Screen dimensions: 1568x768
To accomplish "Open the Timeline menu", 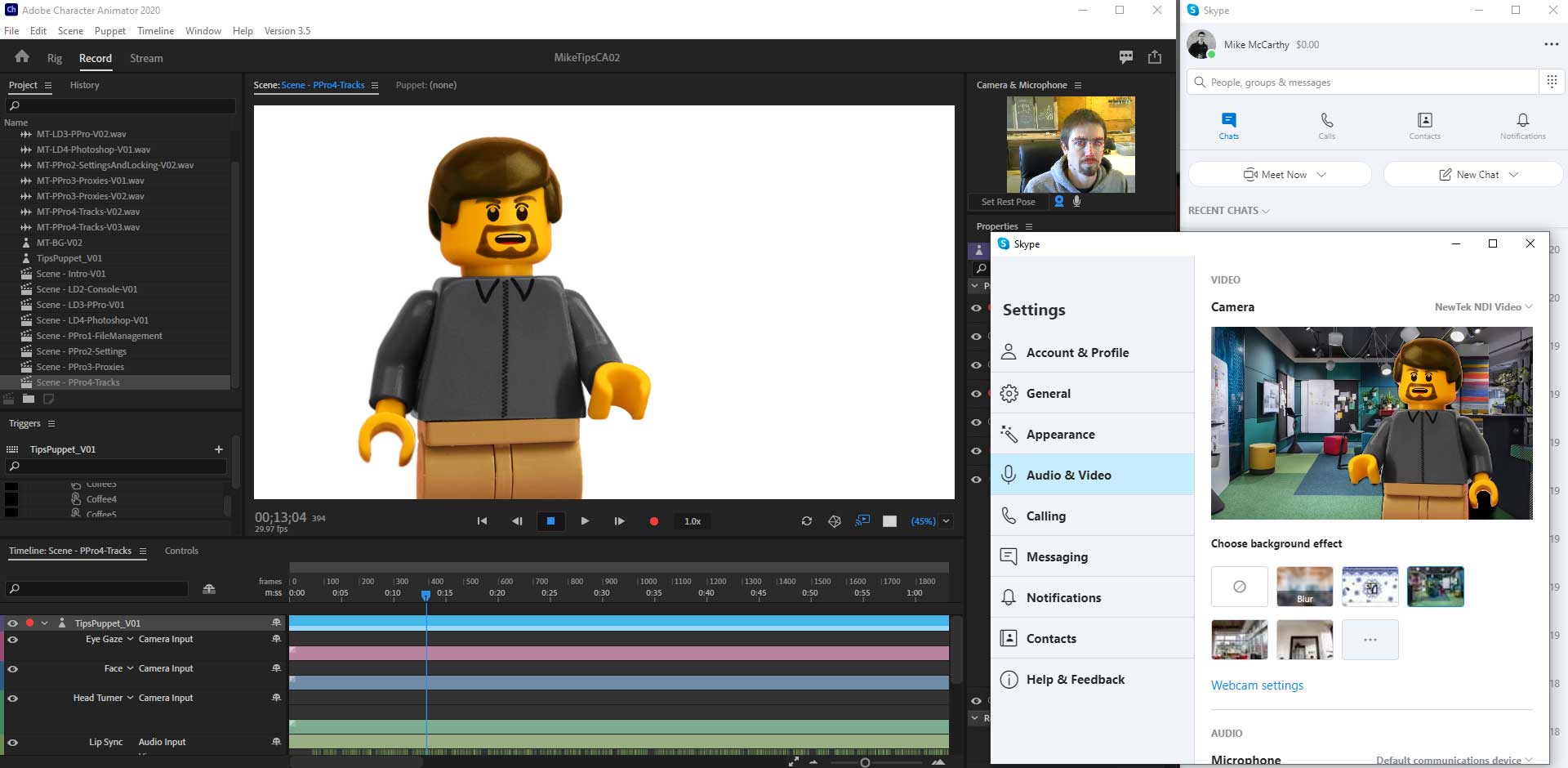I will click(x=155, y=31).
